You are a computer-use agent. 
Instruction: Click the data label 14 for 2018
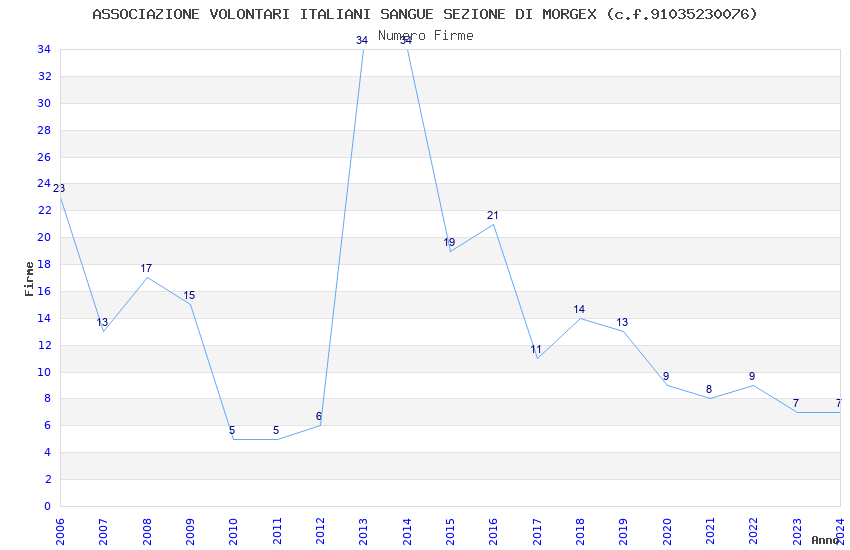[579, 309]
